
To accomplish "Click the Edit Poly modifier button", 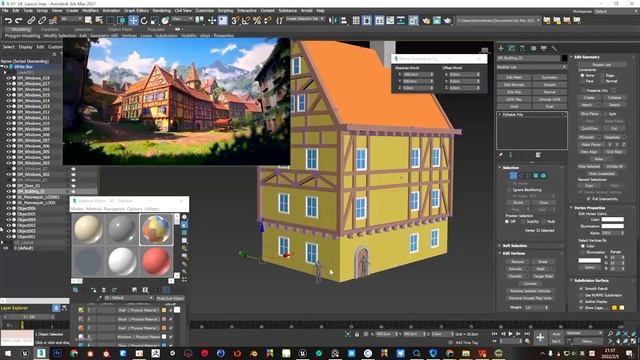I will (x=514, y=92).
